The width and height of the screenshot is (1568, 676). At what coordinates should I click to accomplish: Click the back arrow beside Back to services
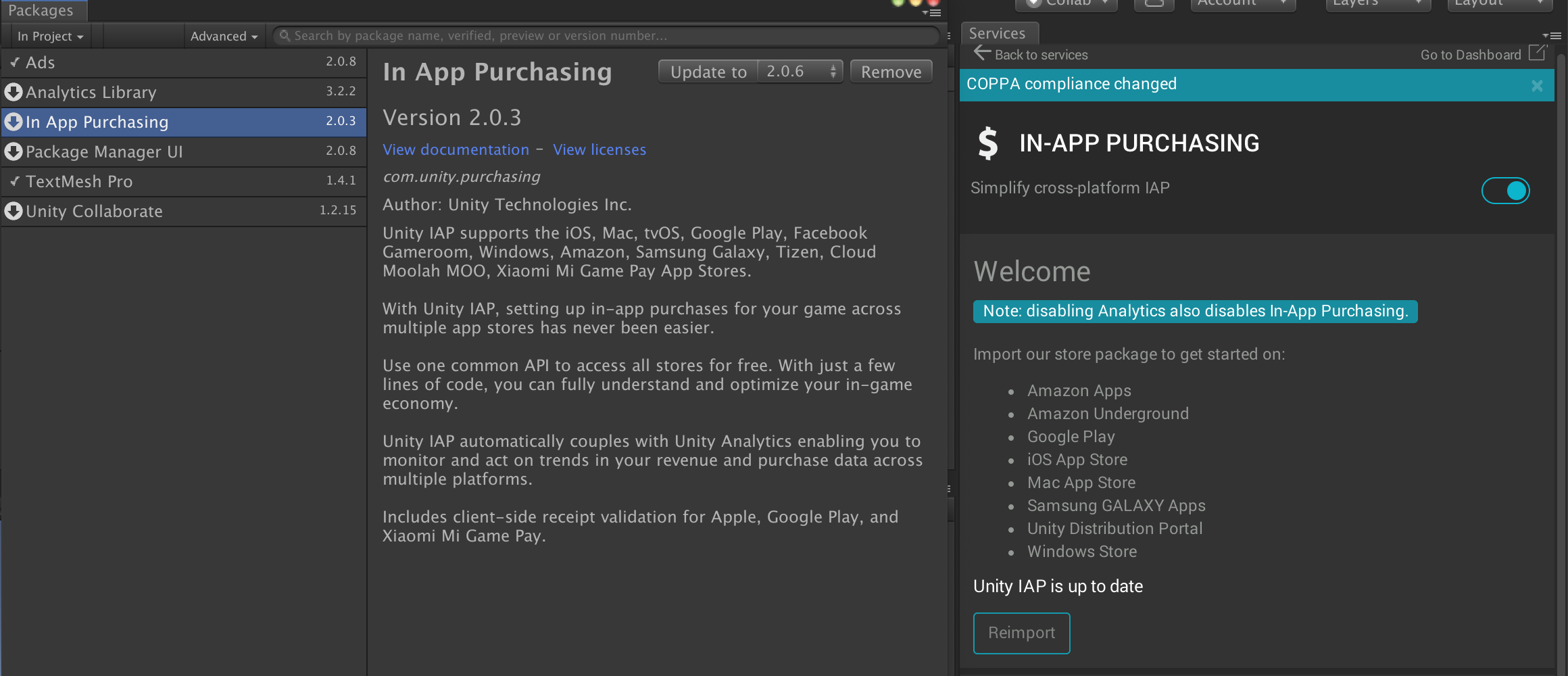point(982,53)
